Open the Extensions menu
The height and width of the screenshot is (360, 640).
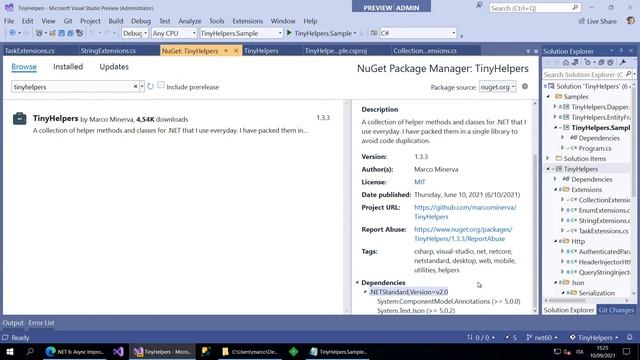(x=247, y=21)
